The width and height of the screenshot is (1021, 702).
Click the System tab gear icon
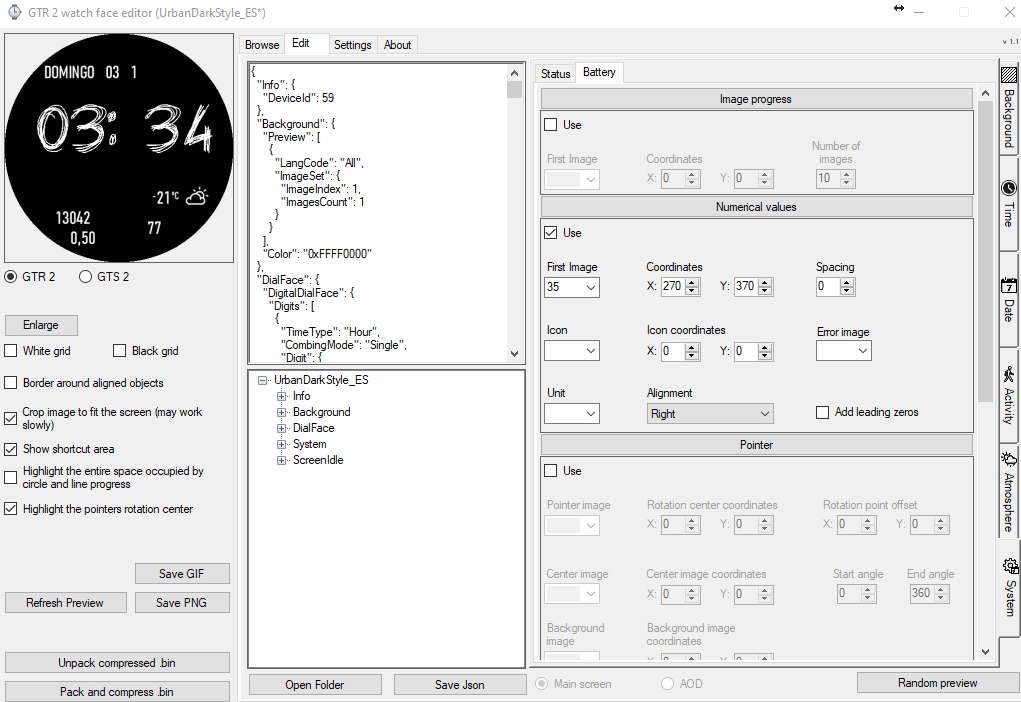pos(1008,565)
